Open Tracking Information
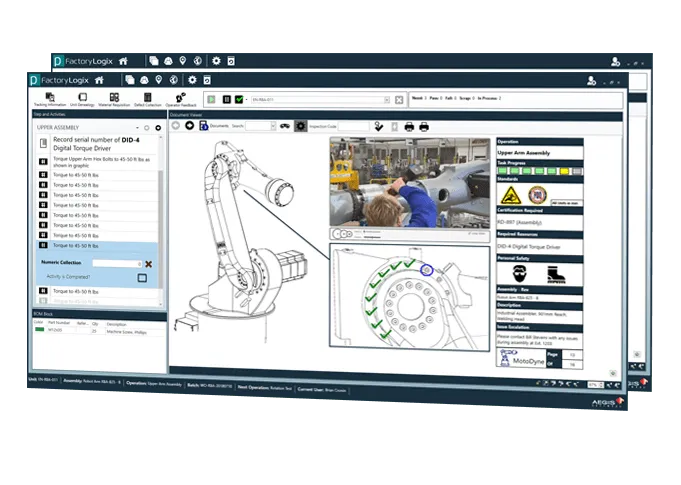This screenshot has height=485, width=681. (50, 99)
